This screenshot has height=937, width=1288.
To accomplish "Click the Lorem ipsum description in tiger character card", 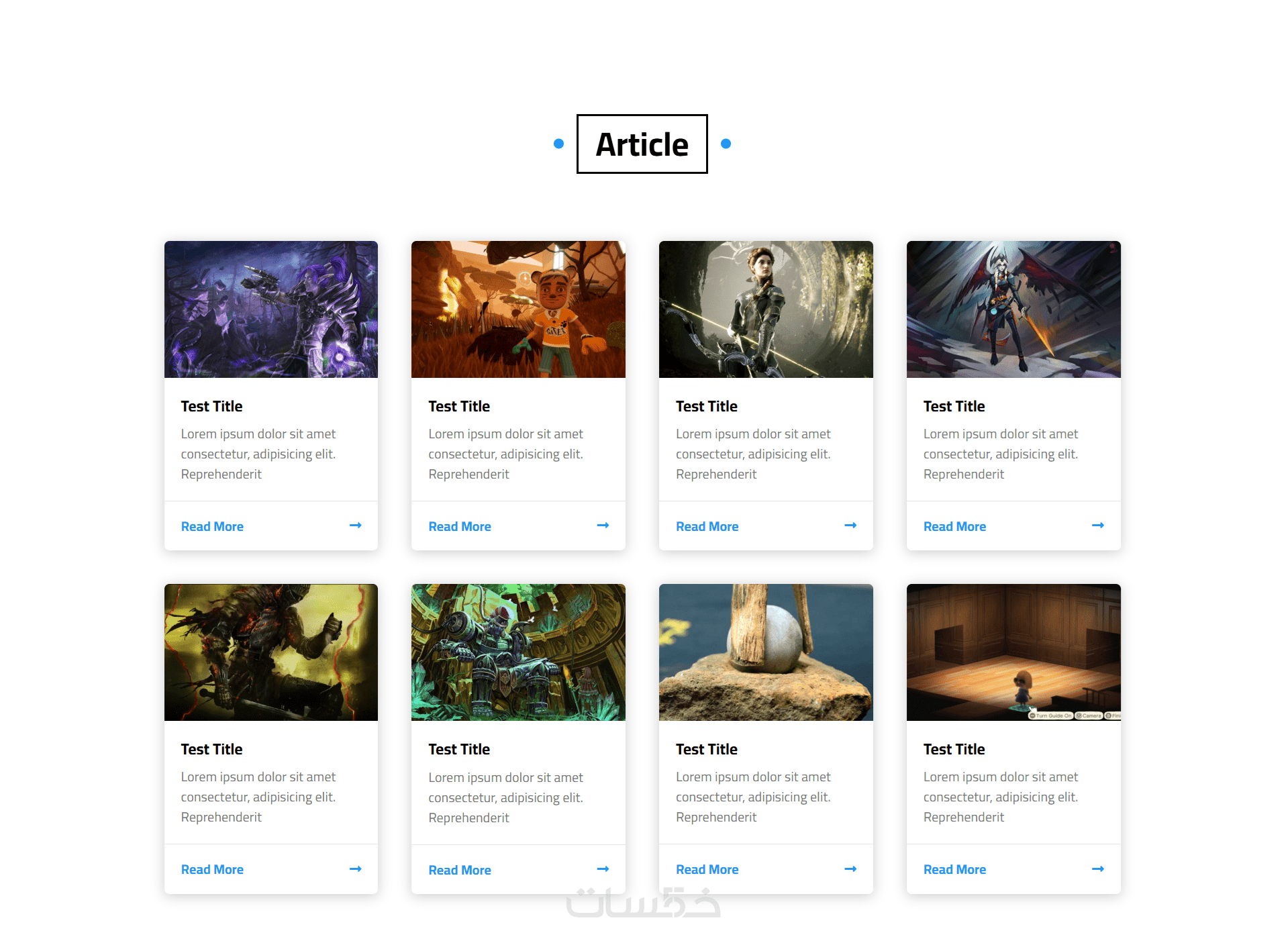I will pyautogui.click(x=506, y=454).
